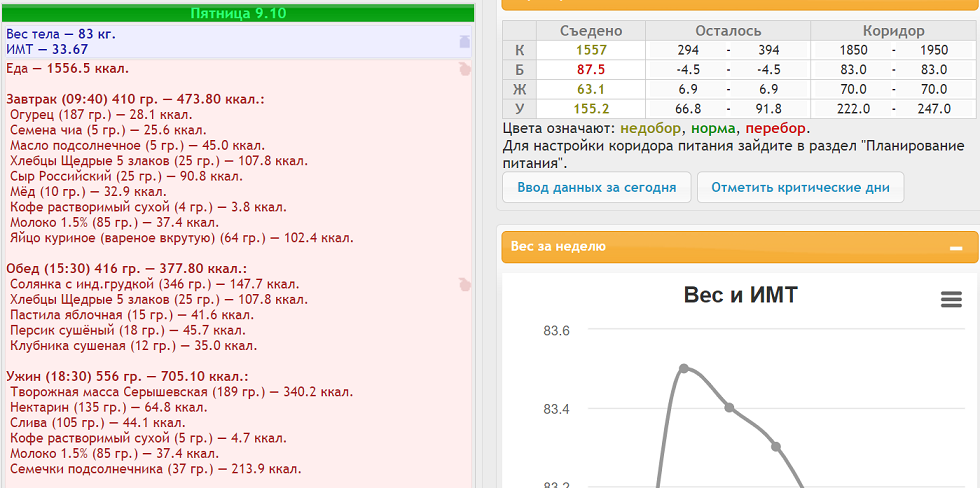Click the apple icon beside Обед section
This screenshot has width=980, height=488.
coord(464,284)
